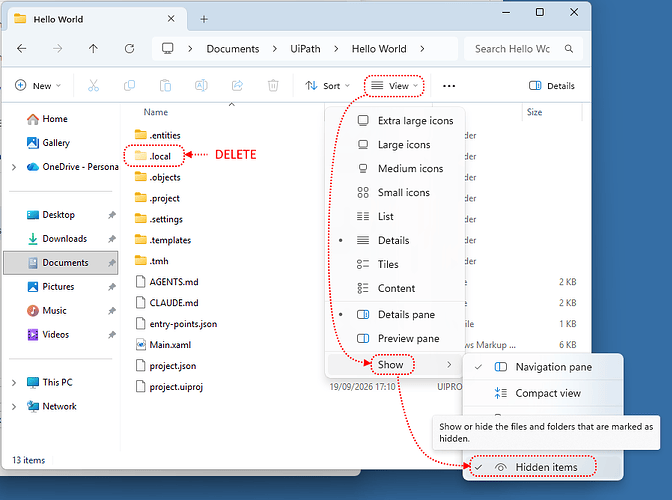The height and width of the screenshot is (500, 672).
Task: Close the Hello World tab
Action: coord(171,19)
